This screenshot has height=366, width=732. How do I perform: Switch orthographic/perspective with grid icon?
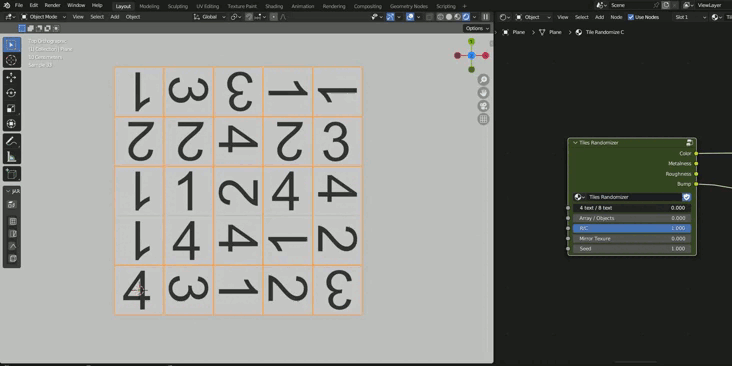pos(483,119)
